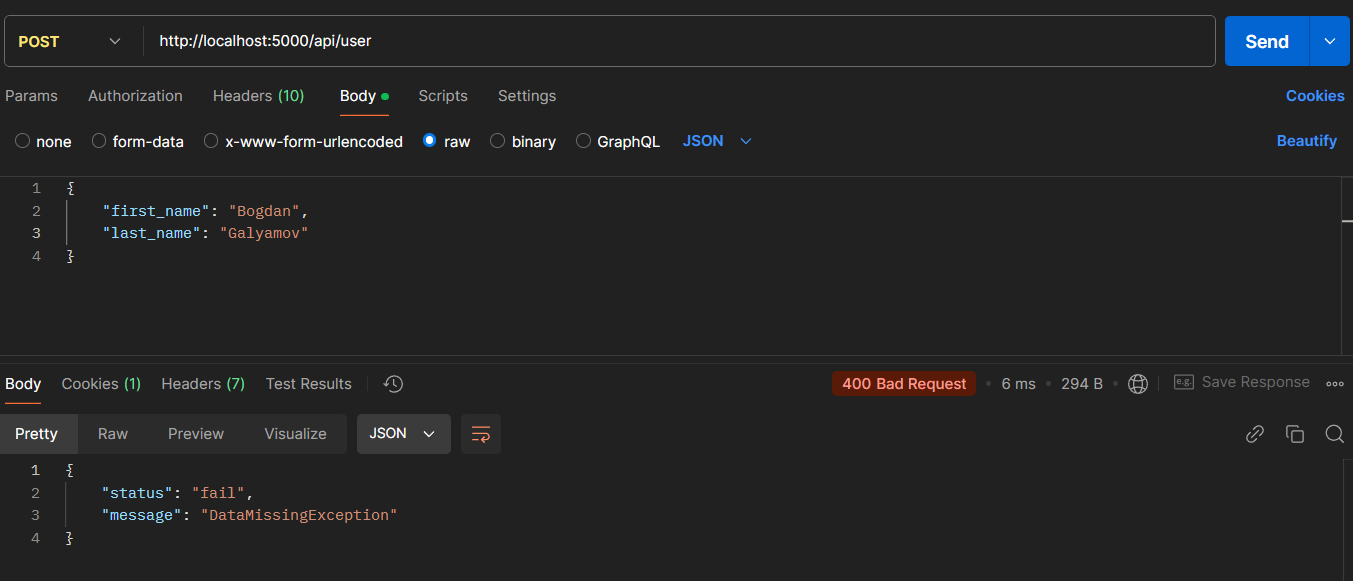This screenshot has width=1353, height=581.
Task: Expand the request body JSON format dropdown
Action: click(x=717, y=141)
